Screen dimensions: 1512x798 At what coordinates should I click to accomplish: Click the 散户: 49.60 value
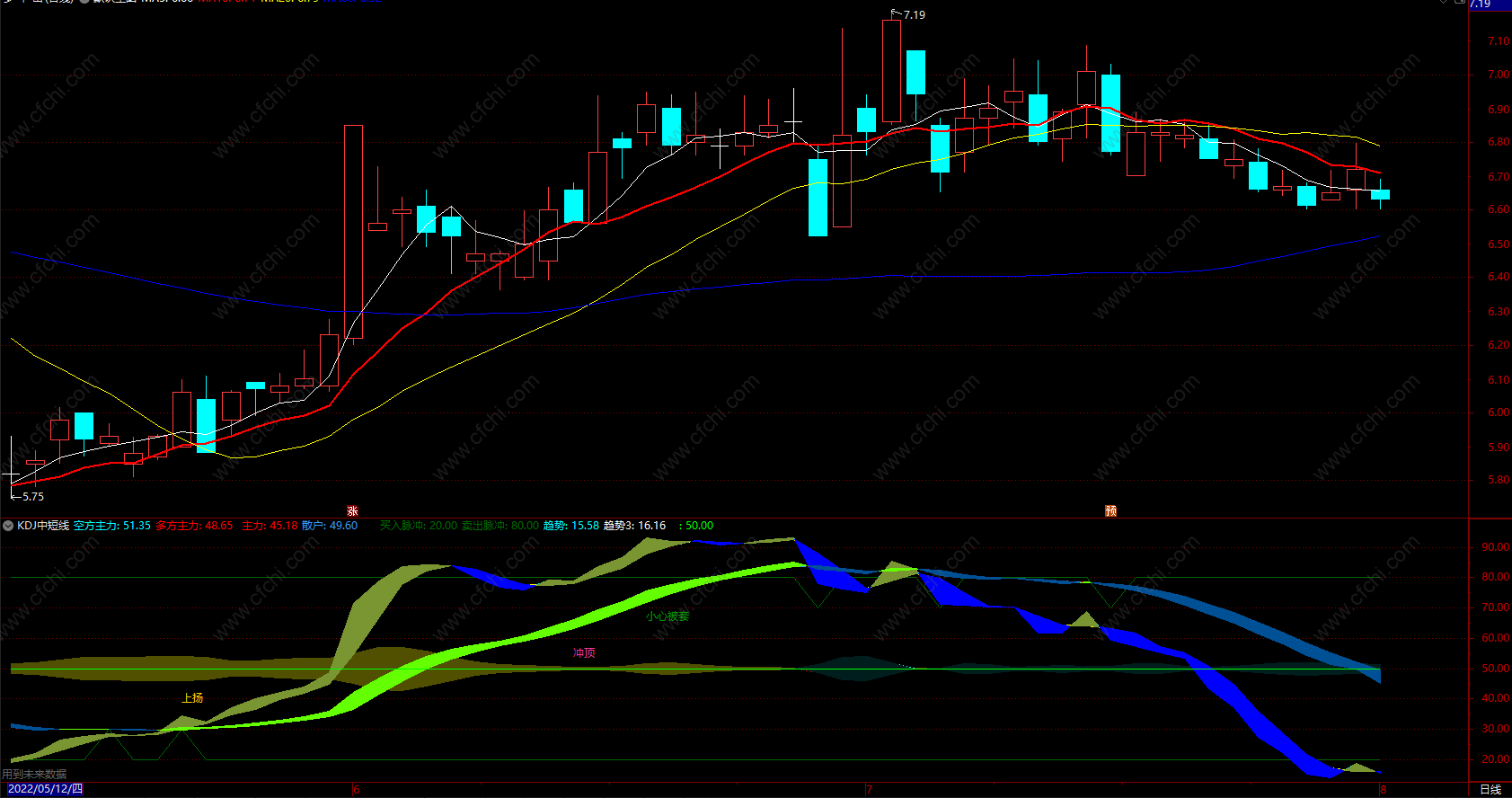pos(330,526)
